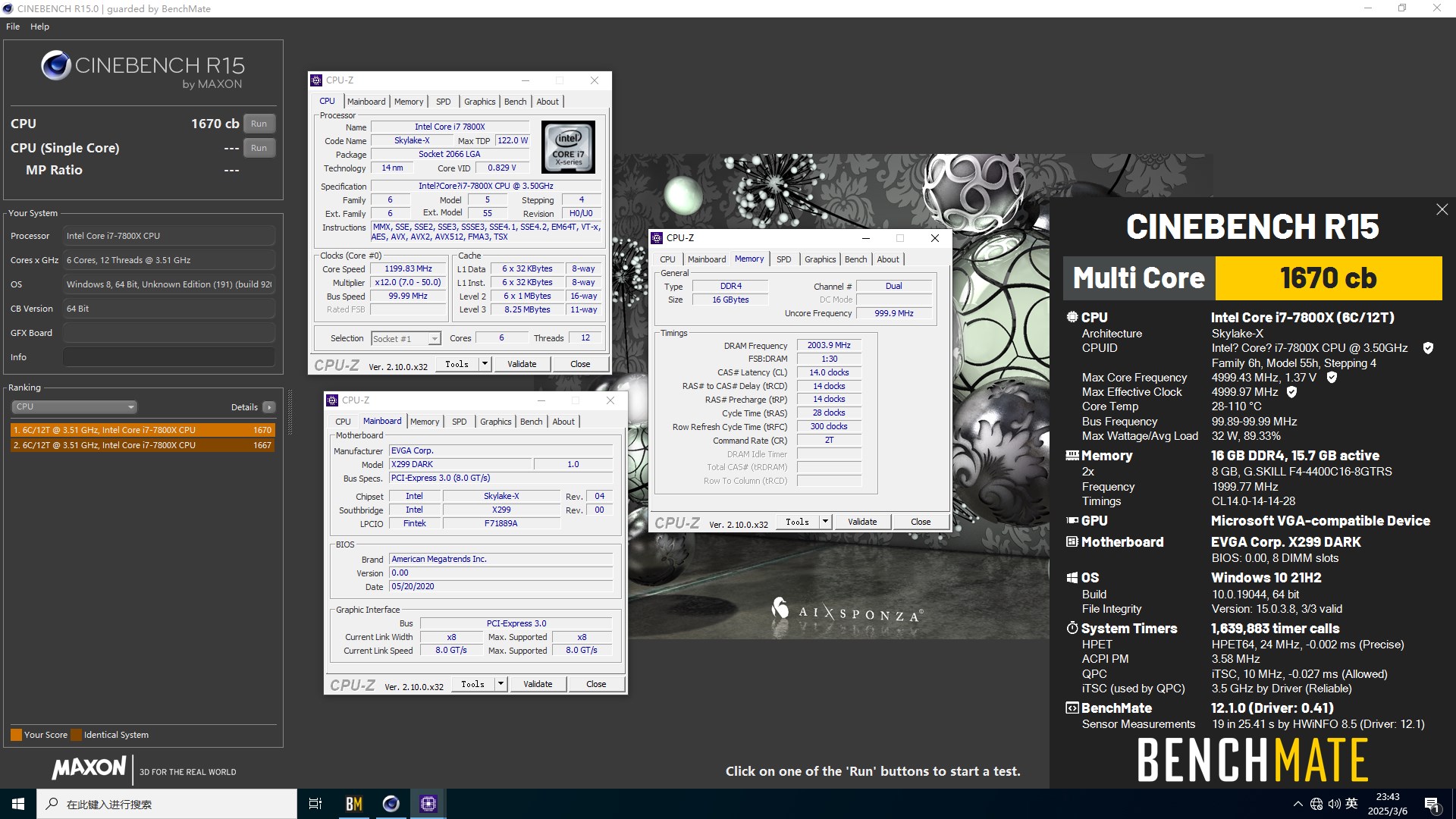The width and height of the screenshot is (1456, 819).
Task: Run the CPU Single Core test
Action: pyautogui.click(x=259, y=148)
